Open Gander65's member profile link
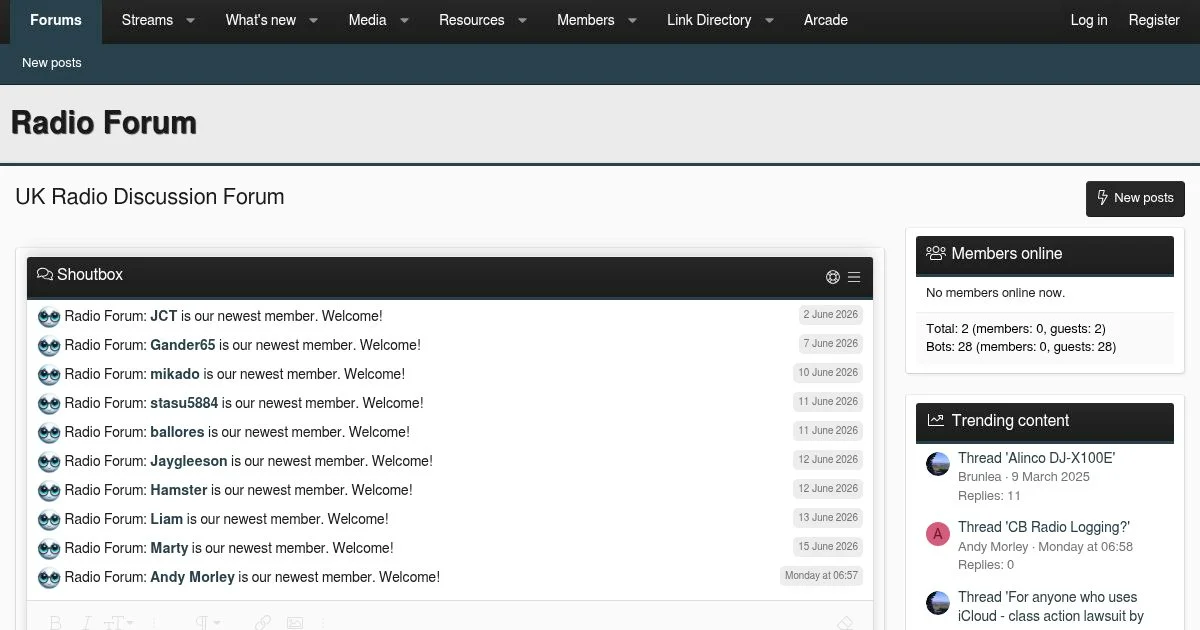 click(x=183, y=345)
